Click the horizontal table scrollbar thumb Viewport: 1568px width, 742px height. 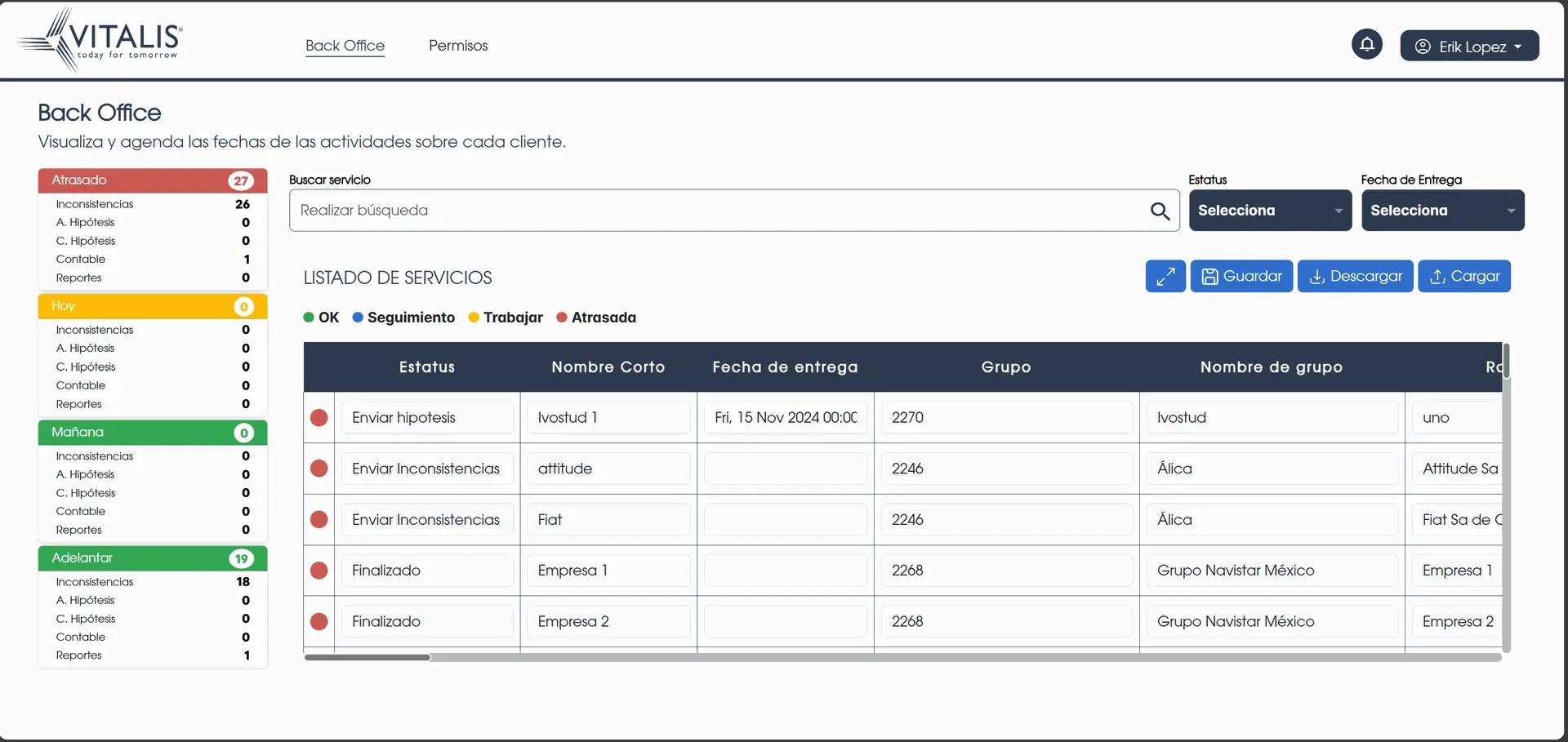367,657
